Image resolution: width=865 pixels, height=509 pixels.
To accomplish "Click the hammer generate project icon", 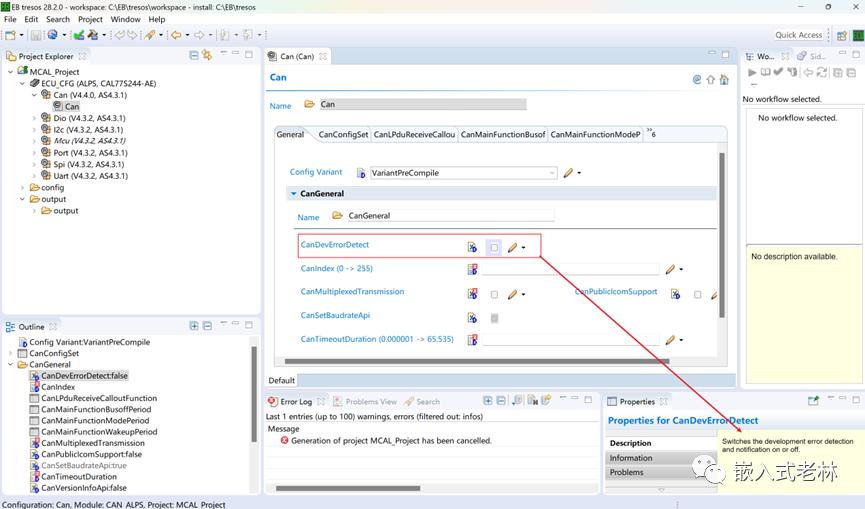I will tap(92, 35).
